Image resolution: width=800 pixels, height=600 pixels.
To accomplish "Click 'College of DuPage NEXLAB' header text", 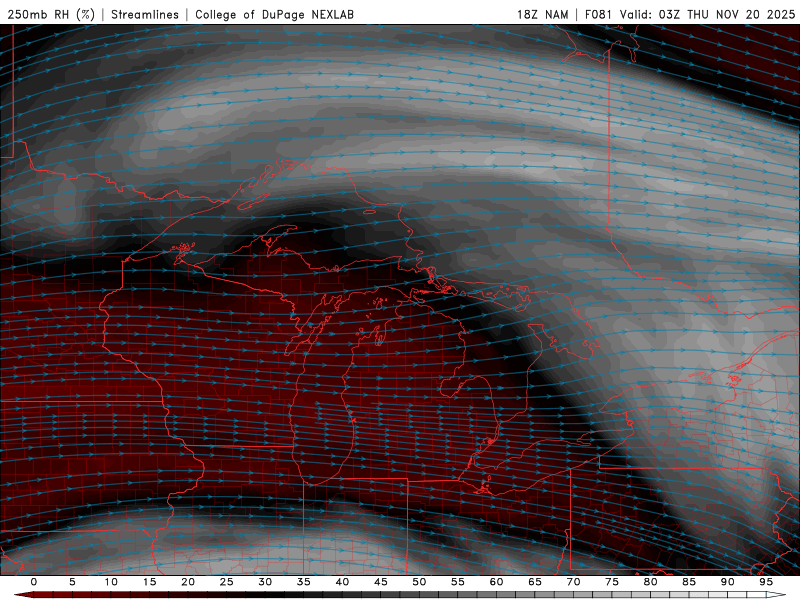I will tap(274, 14).
